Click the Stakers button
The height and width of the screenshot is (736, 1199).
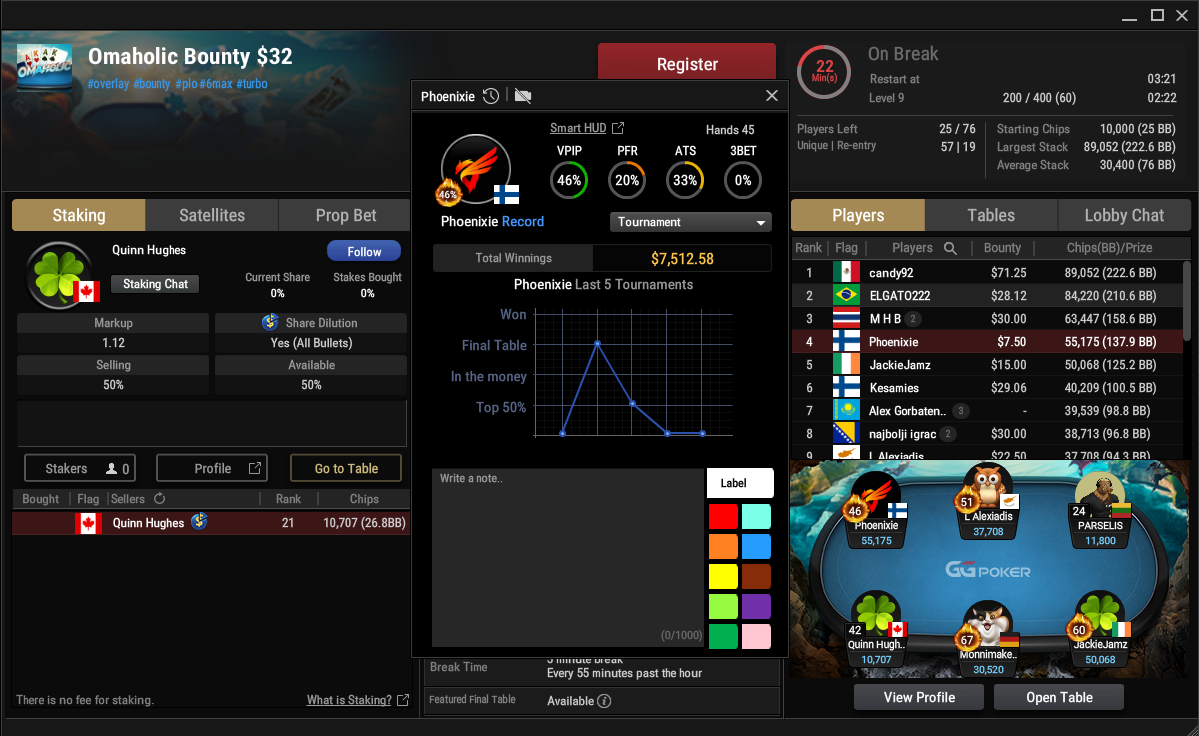pos(80,469)
